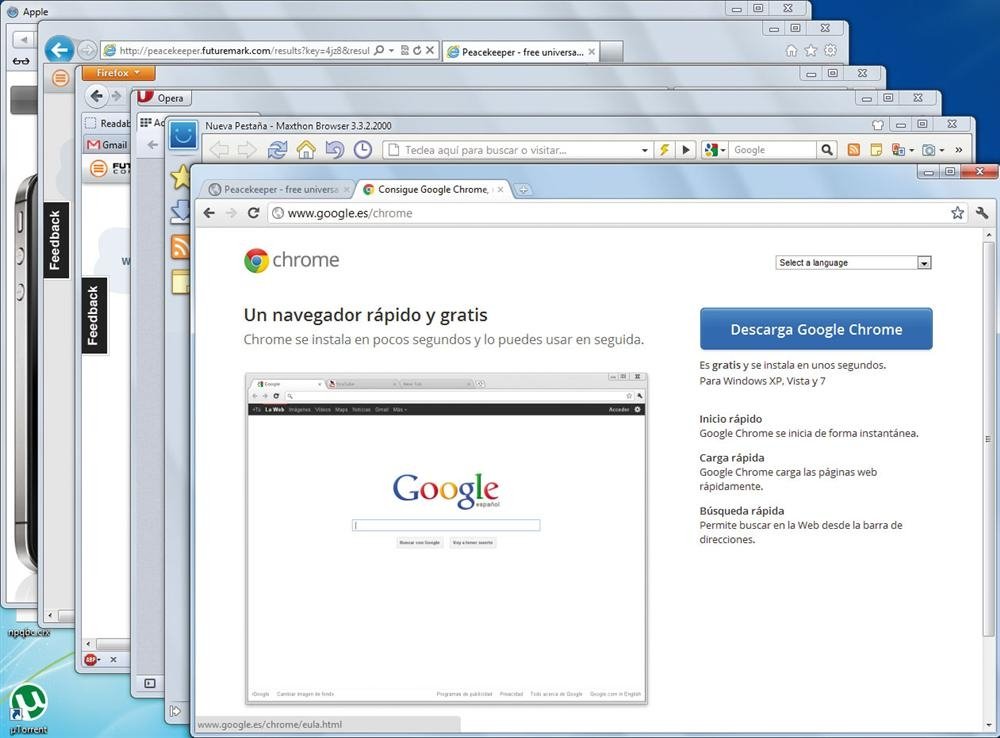This screenshot has width=1000, height=738.
Task: Refresh the page in Maxthon
Action: click(277, 150)
